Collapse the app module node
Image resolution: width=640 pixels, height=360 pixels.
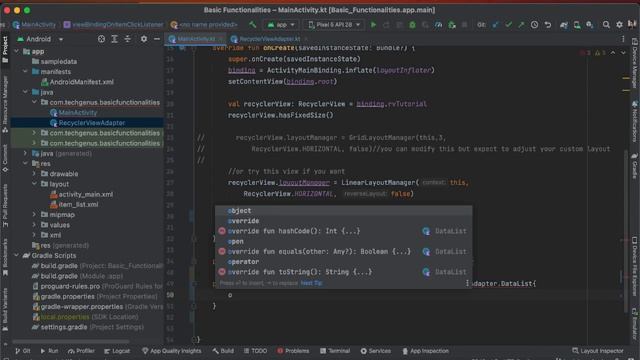point(17,51)
